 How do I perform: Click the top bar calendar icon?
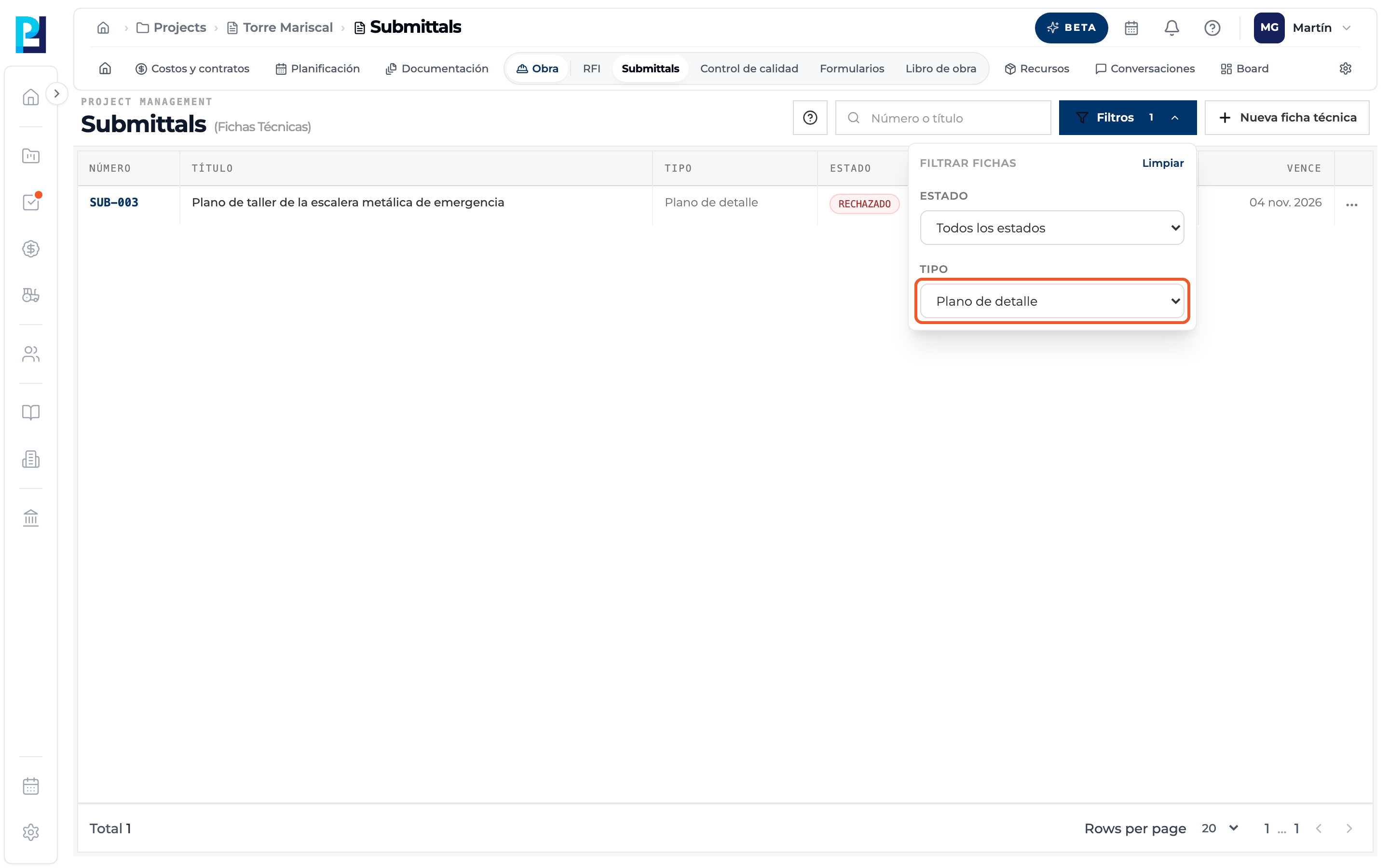tap(1131, 27)
